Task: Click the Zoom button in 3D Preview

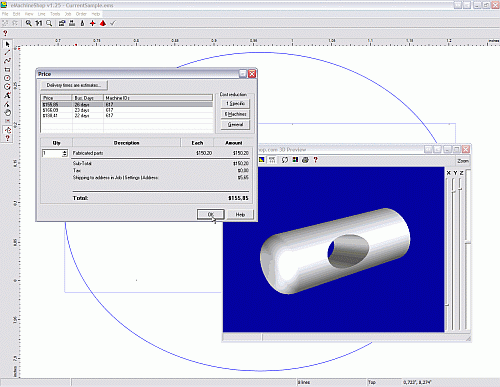Action: 463,161
